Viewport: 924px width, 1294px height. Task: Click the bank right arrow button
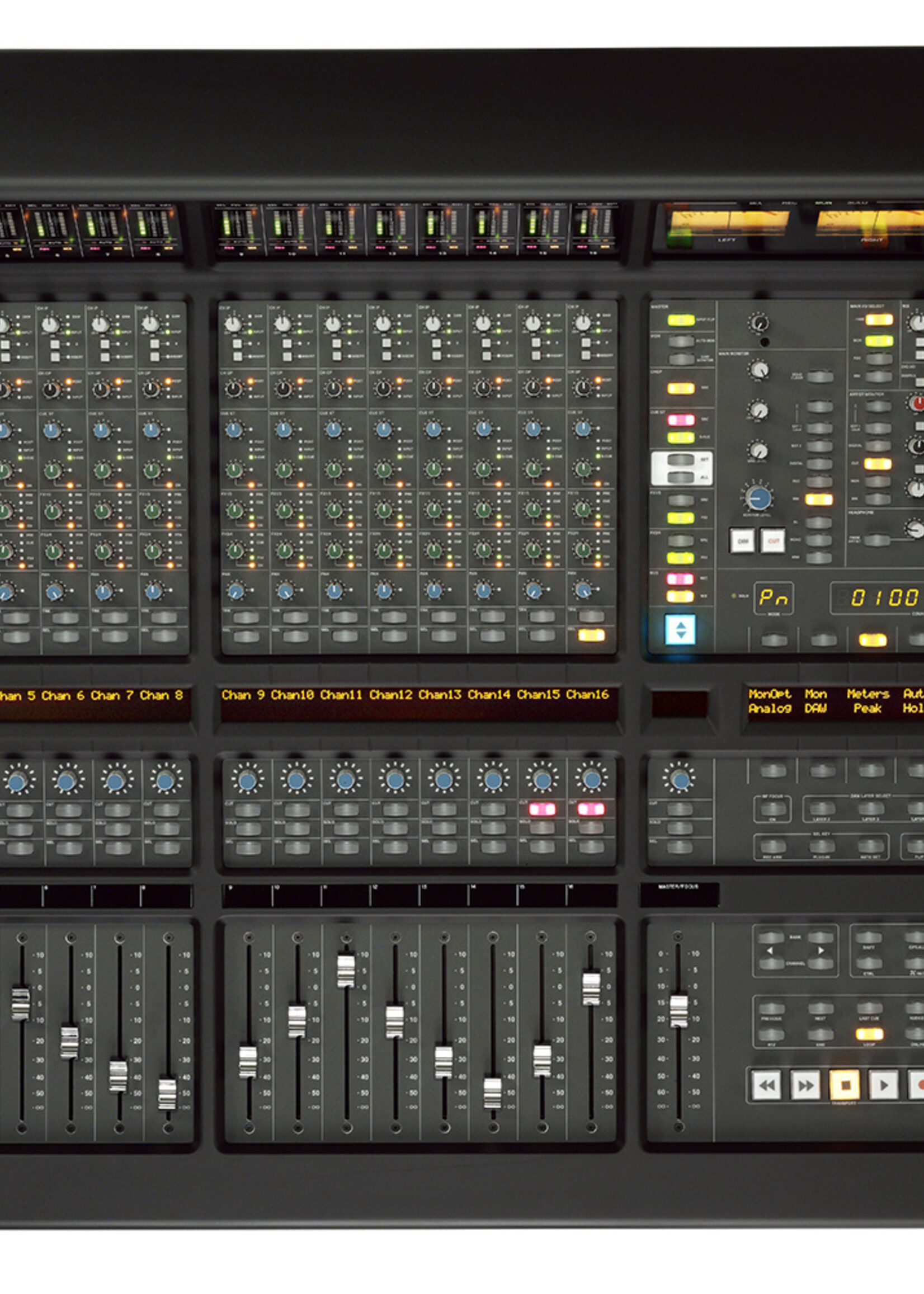(x=820, y=938)
